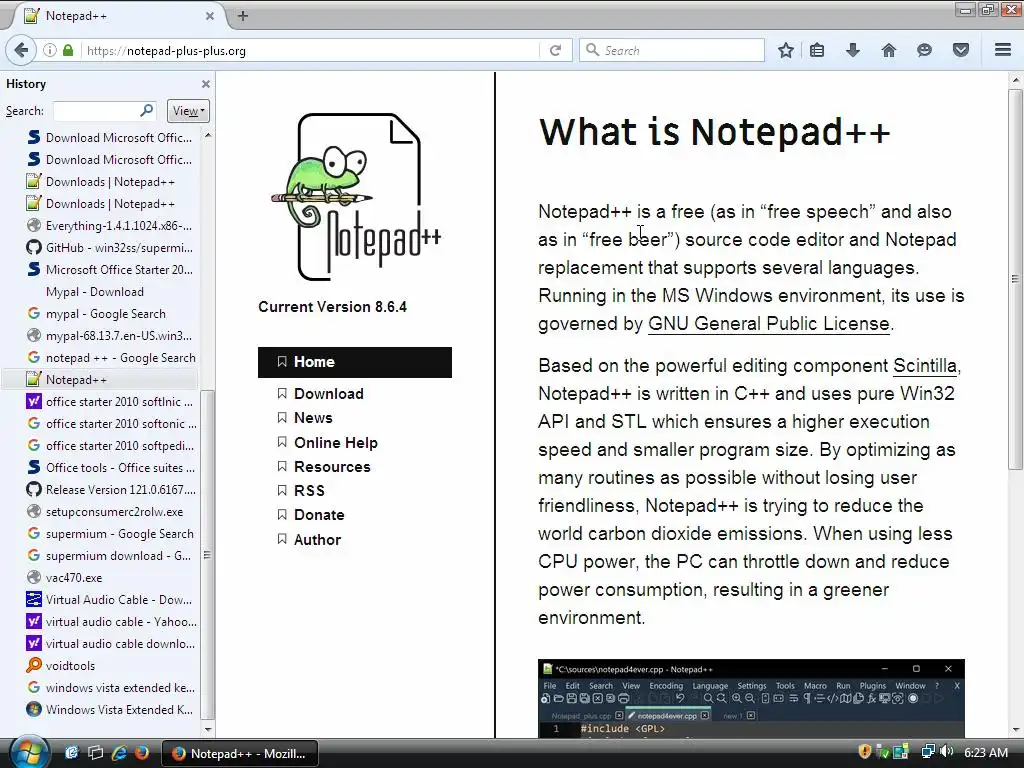Click the webpage vertical scrollbar thumb
Viewport: 1024px width, 768px height.
click(x=1015, y=280)
